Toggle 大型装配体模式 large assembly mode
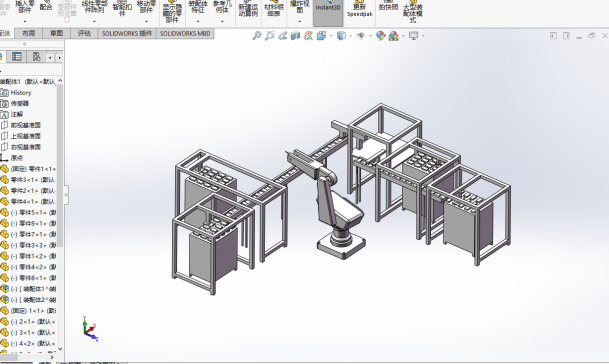The height and width of the screenshot is (364, 609). click(x=412, y=12)
